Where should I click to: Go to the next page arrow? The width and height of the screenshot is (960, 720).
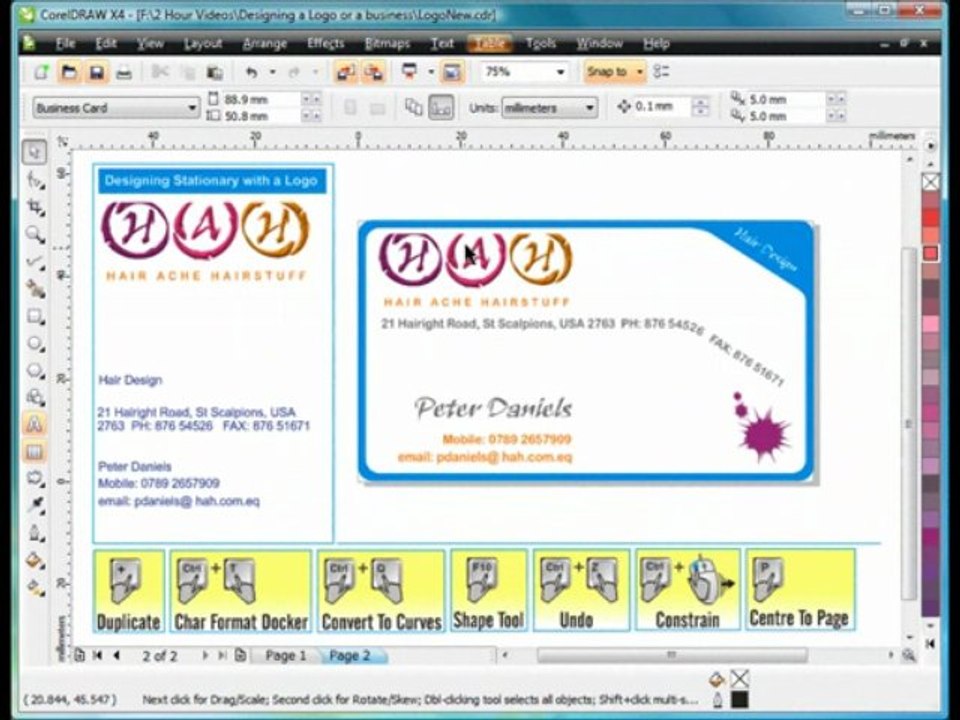205,656
